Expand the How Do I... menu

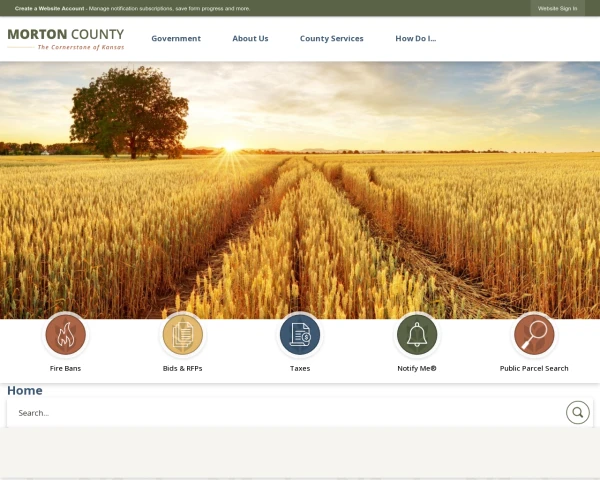pos(416,38)
